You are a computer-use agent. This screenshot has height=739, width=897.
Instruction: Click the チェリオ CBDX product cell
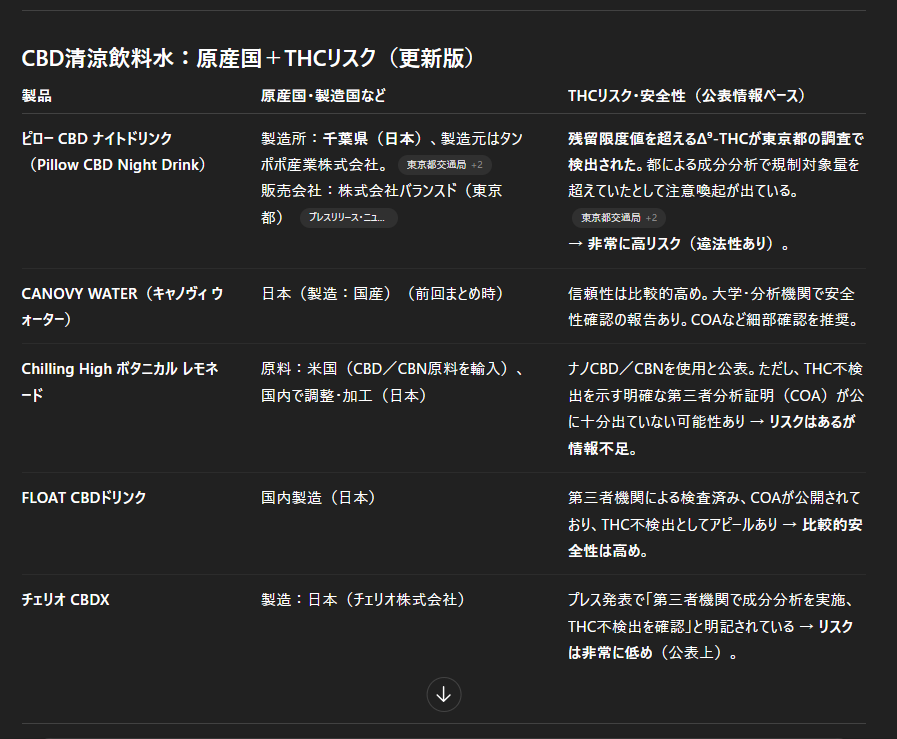tap(65, 599)
